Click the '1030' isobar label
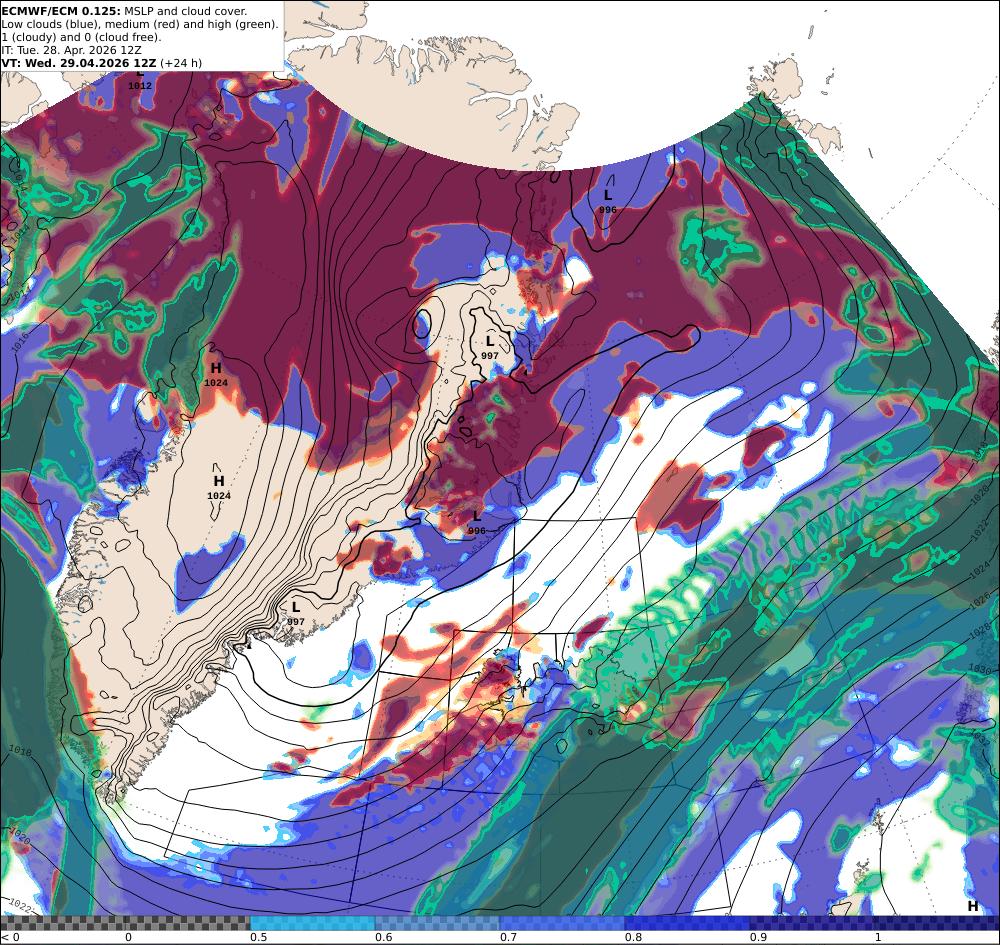1000x945 pixels. (x=980, y=669)
